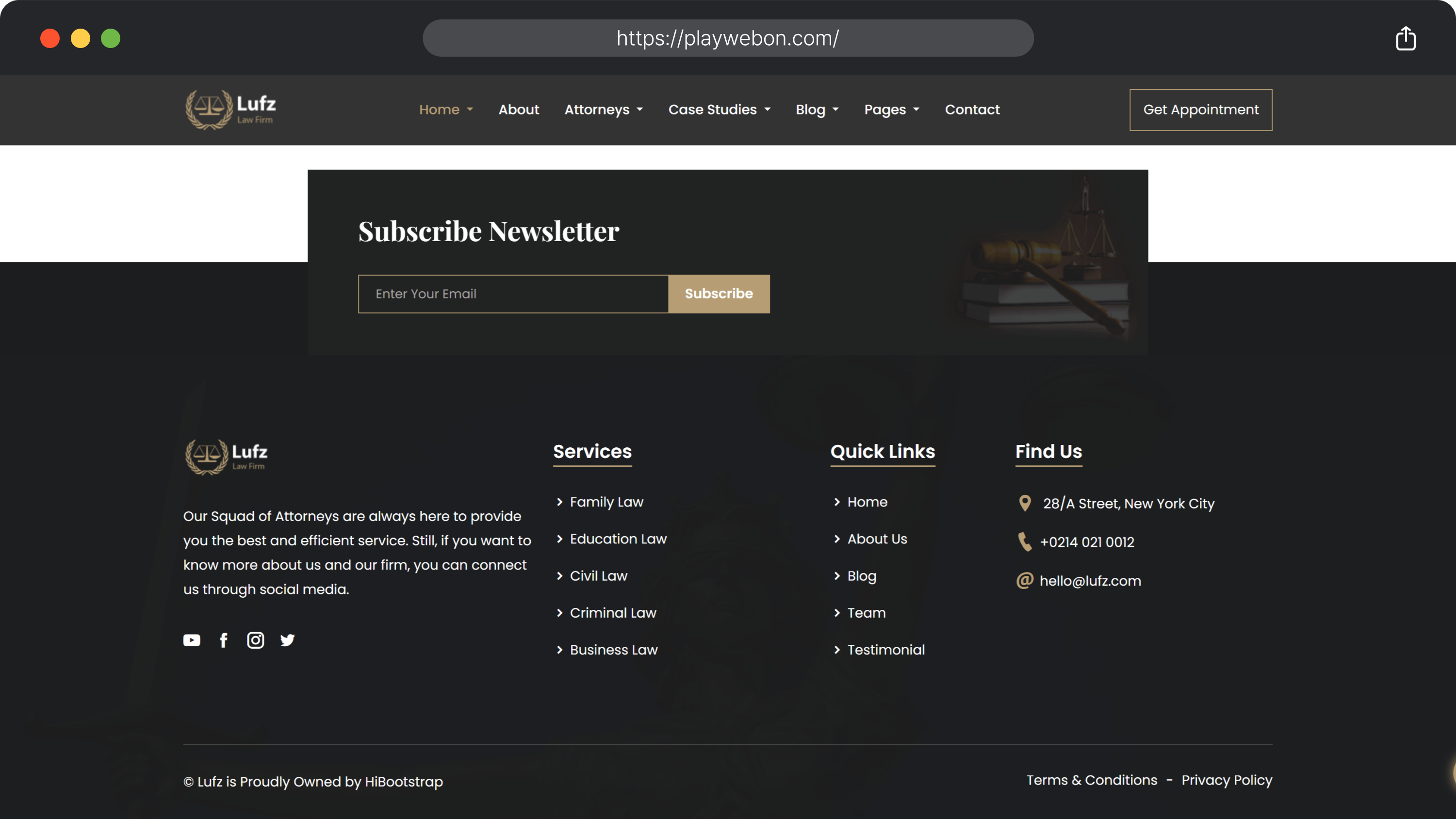Screen dimensions: 1456x819
Task: Go to the About menu item
Action: pyautogui.click(x=518, y=110)
